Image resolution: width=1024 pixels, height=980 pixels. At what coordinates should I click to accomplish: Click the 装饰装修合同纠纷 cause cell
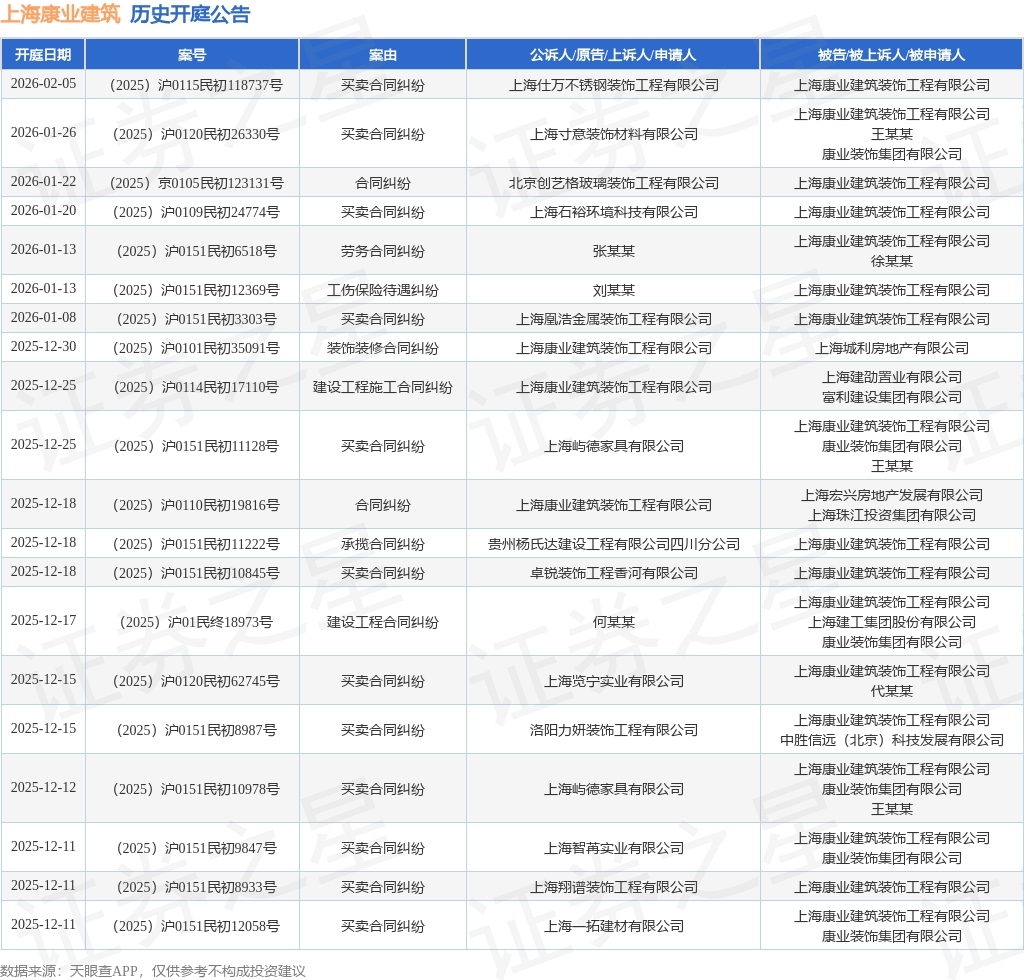click(x=383, y=348)
